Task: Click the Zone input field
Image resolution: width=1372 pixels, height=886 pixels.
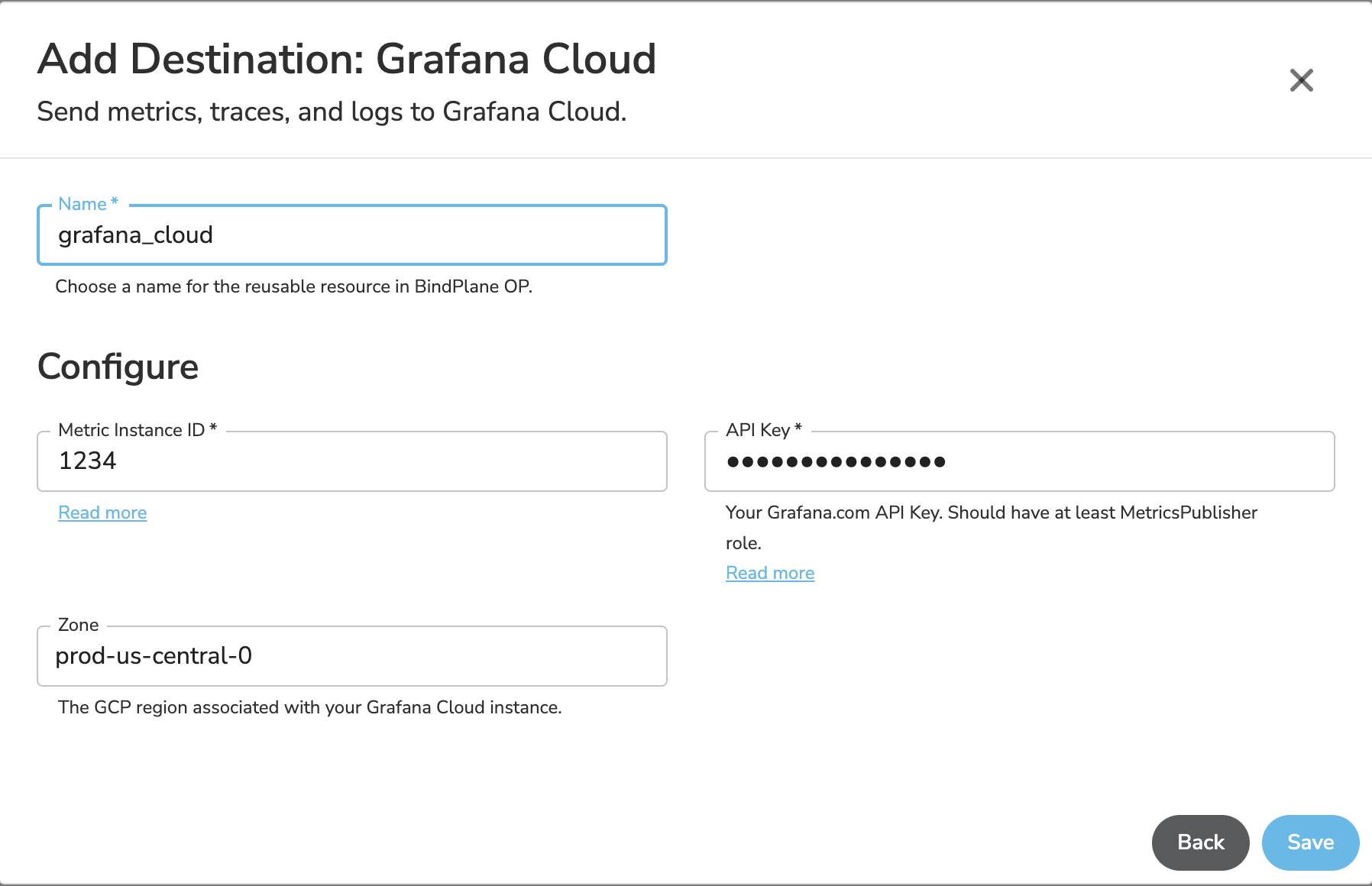Action: pyautogui.click(x=352, y=656)
